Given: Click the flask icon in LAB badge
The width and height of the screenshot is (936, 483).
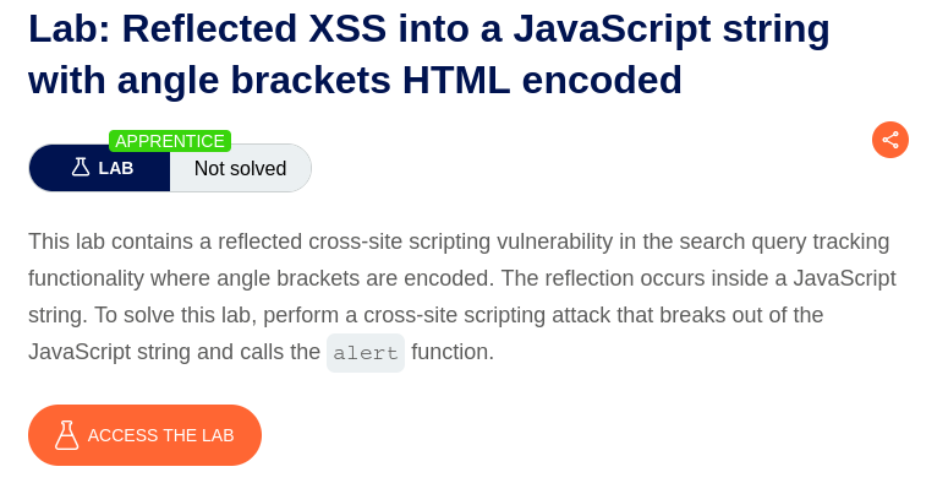Looking at the screenshot, I should pos(81,168).
